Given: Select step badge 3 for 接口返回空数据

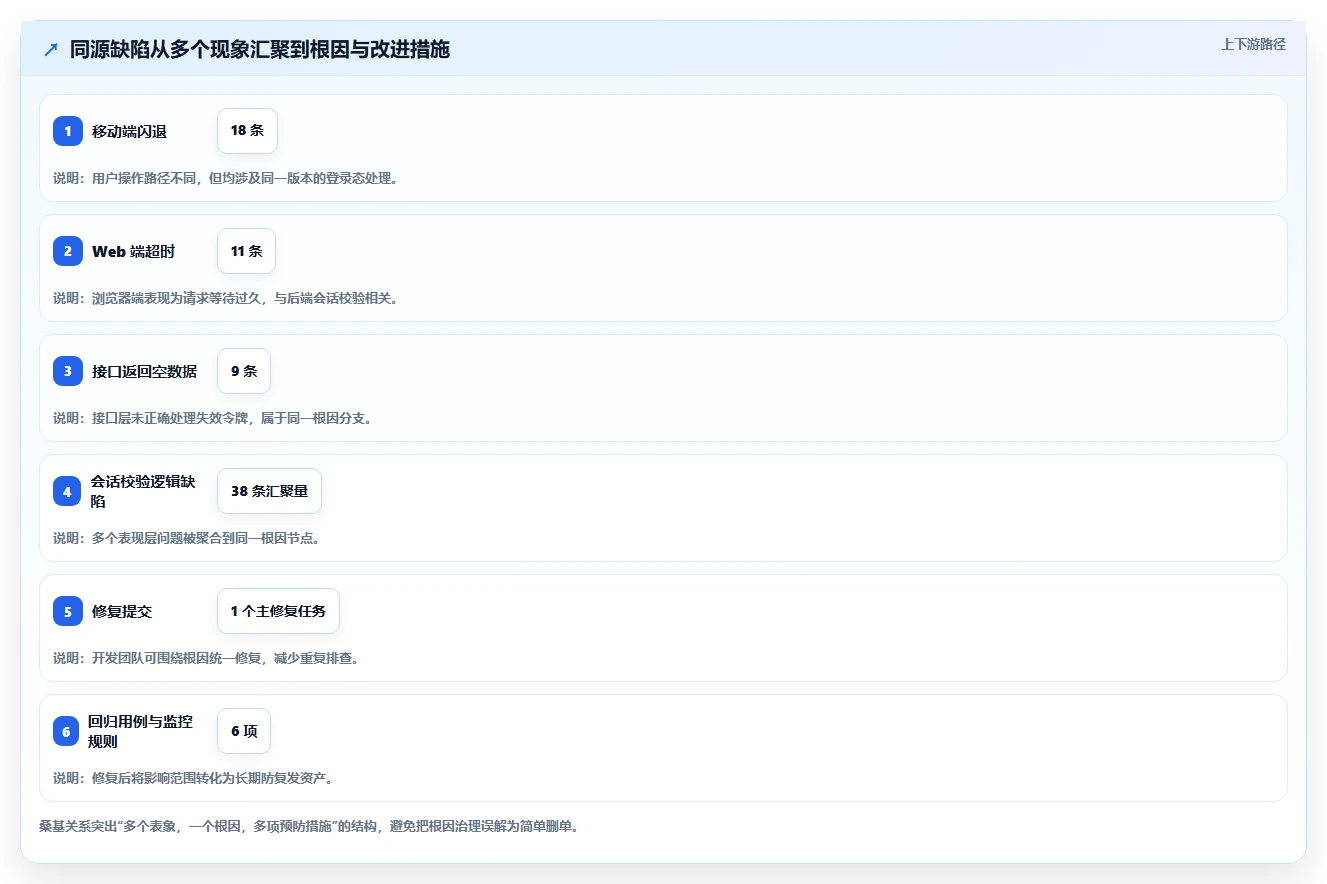Looking at the screenshot, I should [x=68, y=371].
